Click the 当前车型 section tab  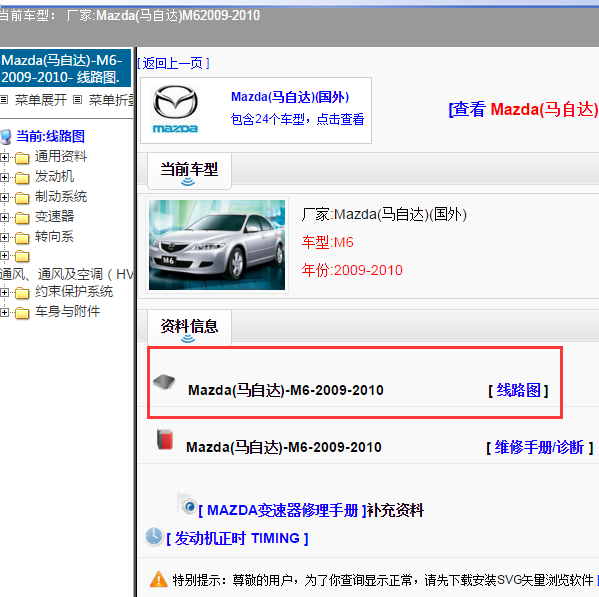[x=189, y=171]
